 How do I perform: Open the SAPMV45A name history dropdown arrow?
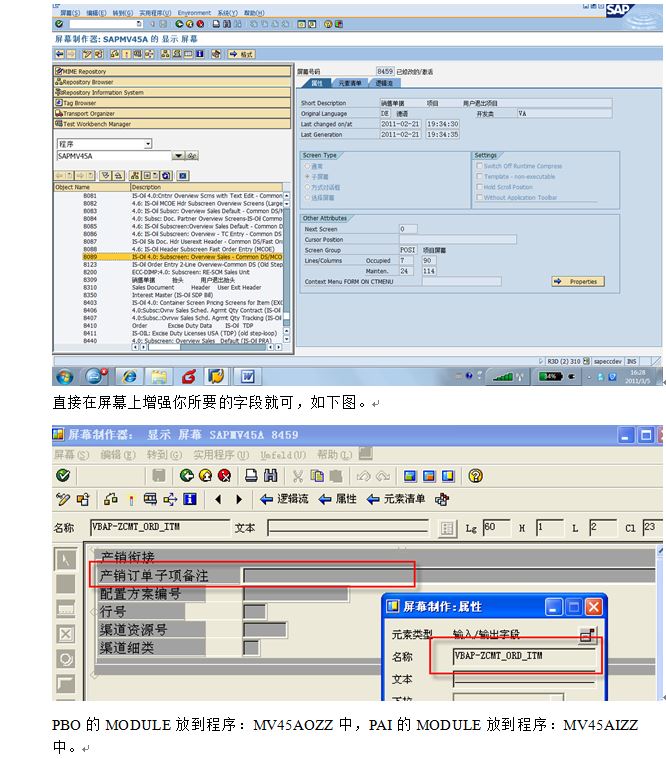point(179,156)
